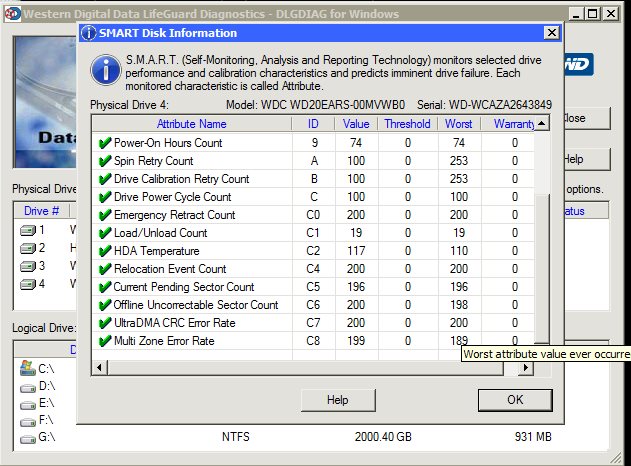
Task: Click HDA Temperature value 117
Action: tap(356, 251)
